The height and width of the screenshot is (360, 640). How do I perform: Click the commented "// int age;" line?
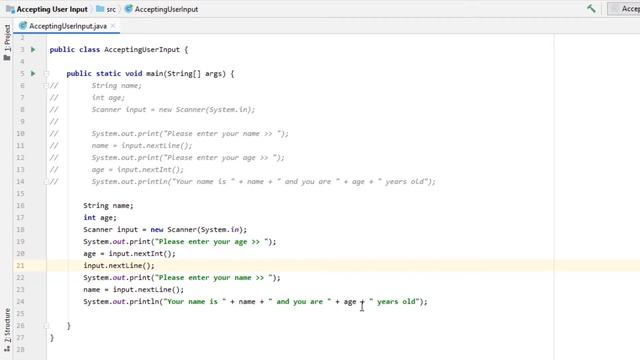[x=87, y=98]
